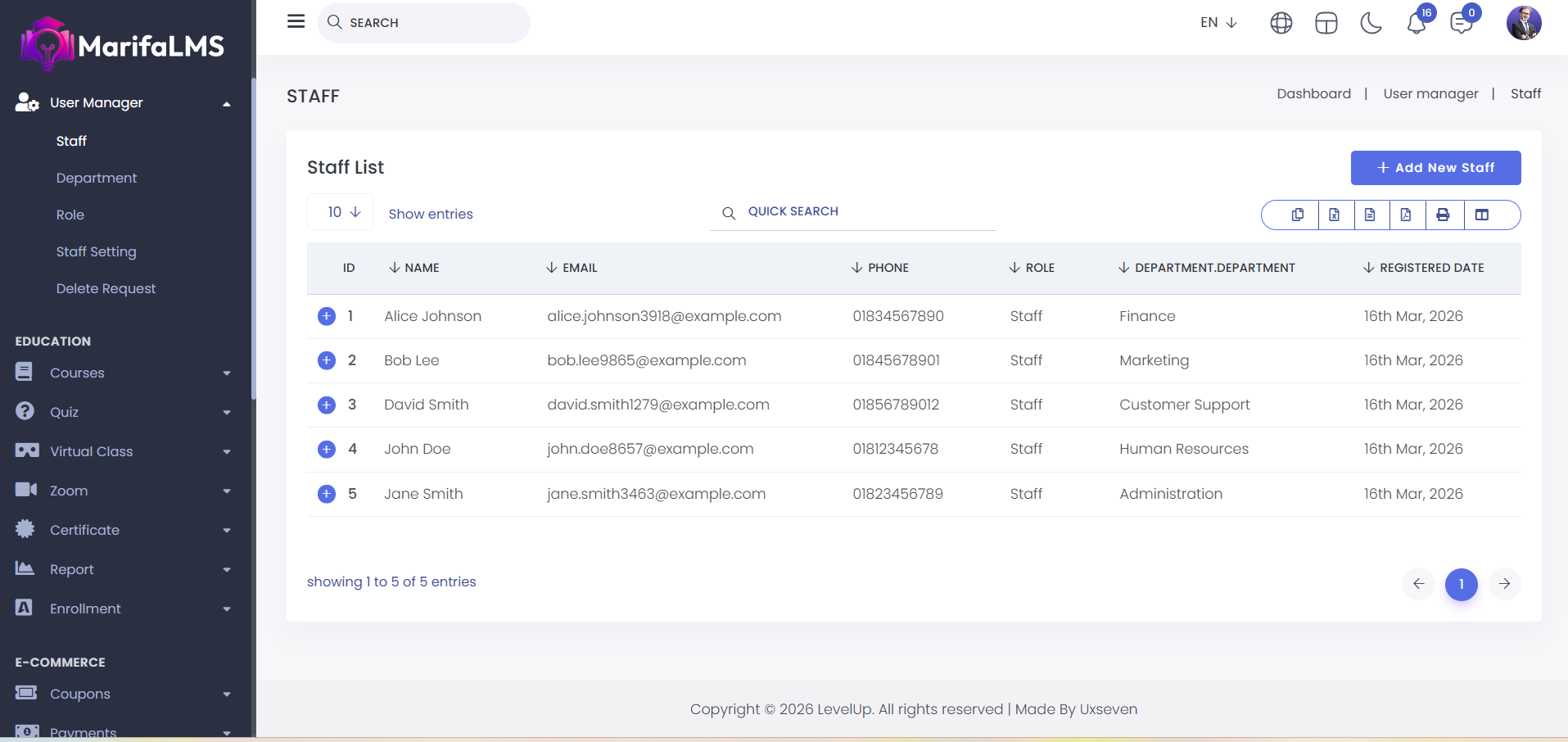Viewport: 1568px width, 742px height.
Task: Click the Add New Staff button
Action: (1435, 168)
